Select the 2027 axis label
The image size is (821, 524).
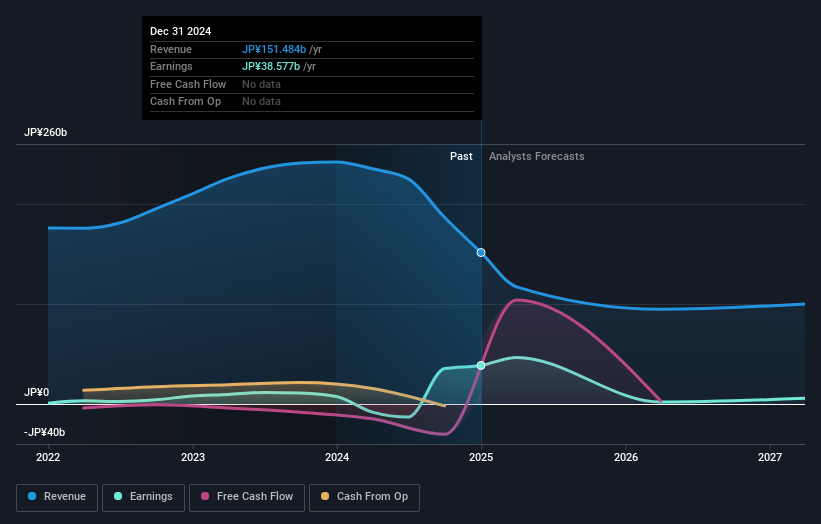pyautogui.click(x=770, y=457)
